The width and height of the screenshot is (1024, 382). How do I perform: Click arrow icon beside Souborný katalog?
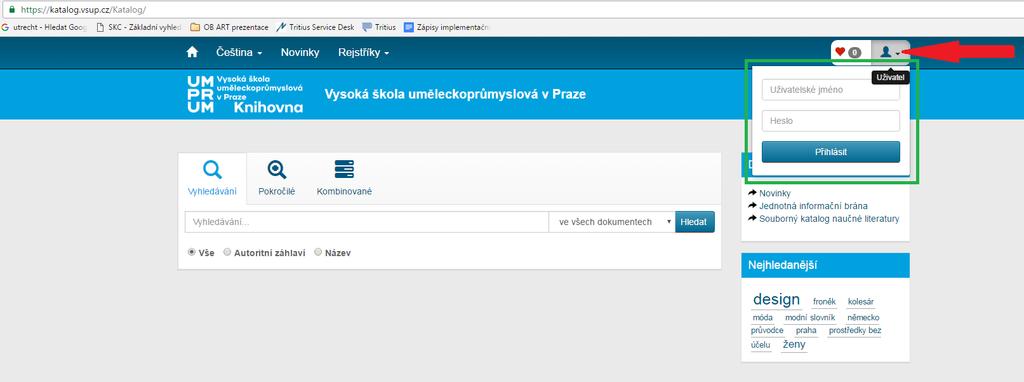pyautogui.click(x=752, y=219)
